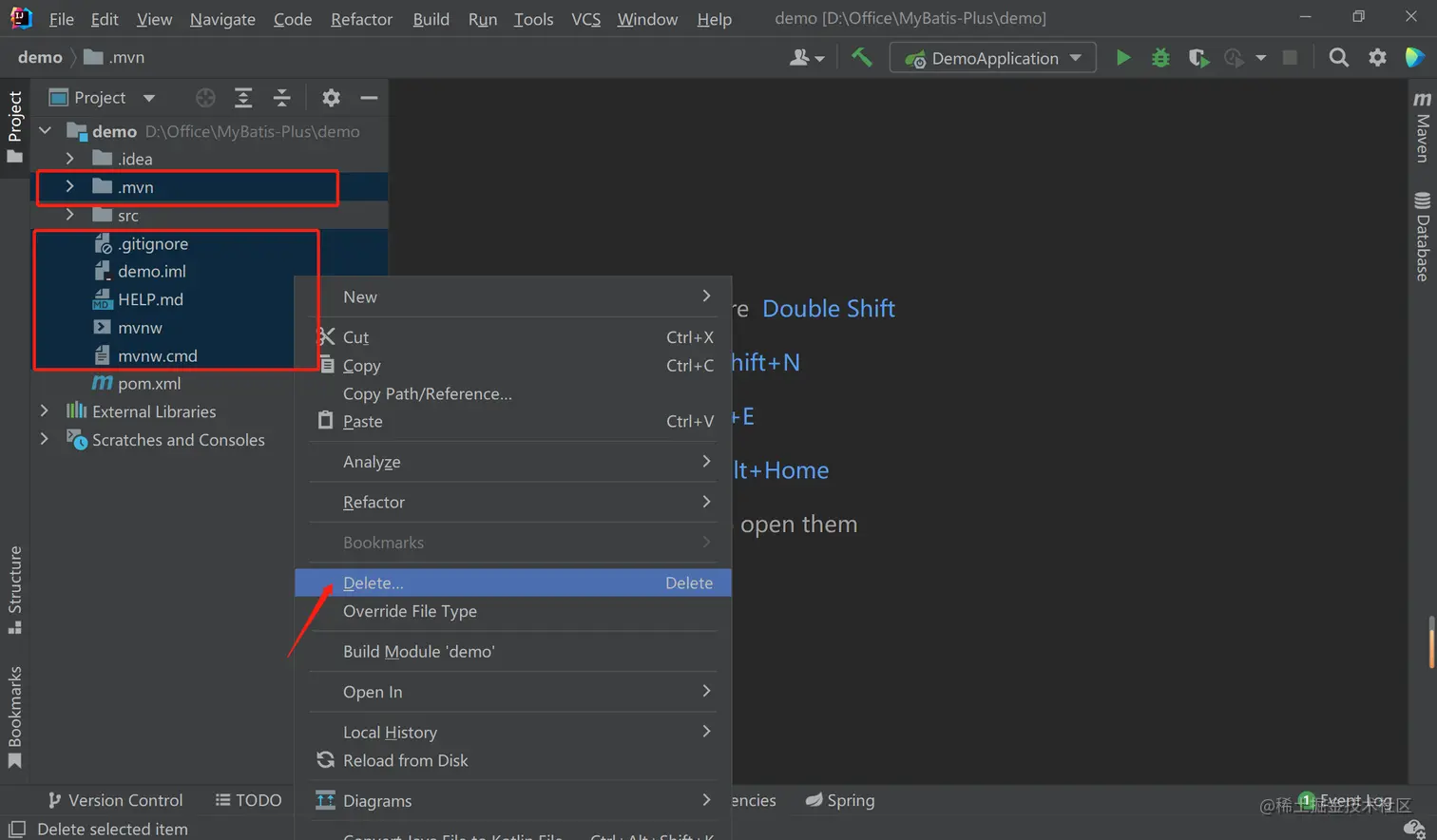Select Reload from Disk
The image size is (1437, 840).
coord(513,760)
